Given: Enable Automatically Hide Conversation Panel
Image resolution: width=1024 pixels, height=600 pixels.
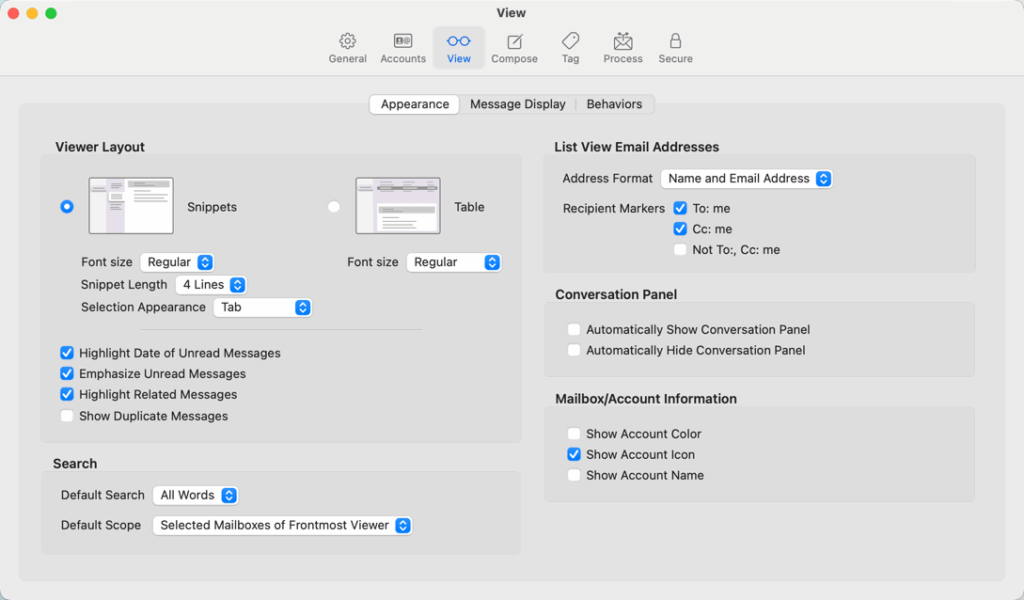Looking at the screenshot, I should click(573, 350).
